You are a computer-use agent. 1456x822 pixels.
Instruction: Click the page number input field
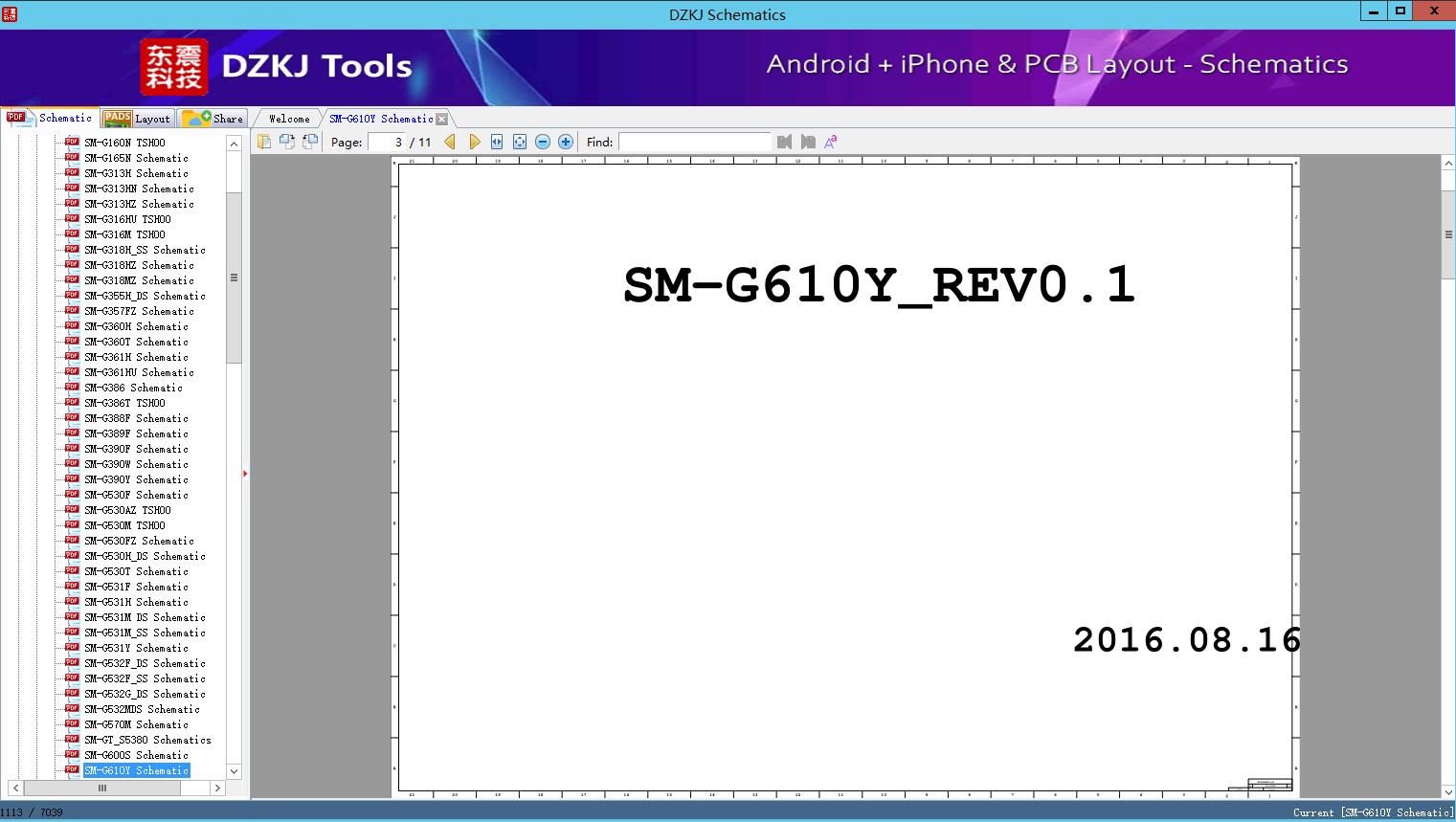(x=387, y=142)
